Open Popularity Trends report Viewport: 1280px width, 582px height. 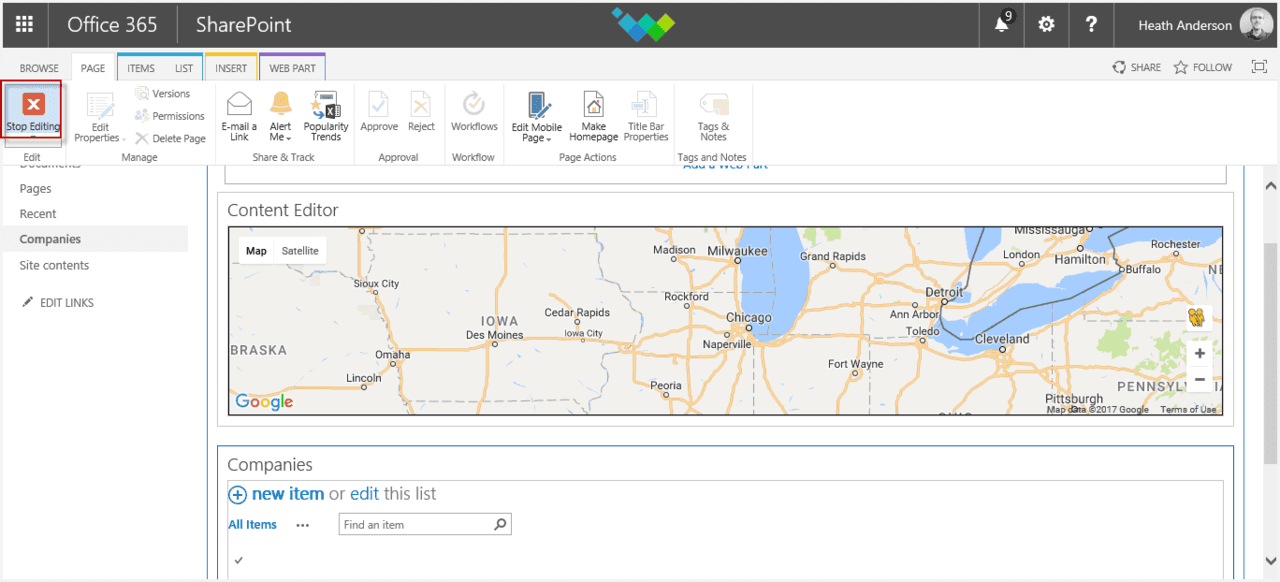pos(326,116)
